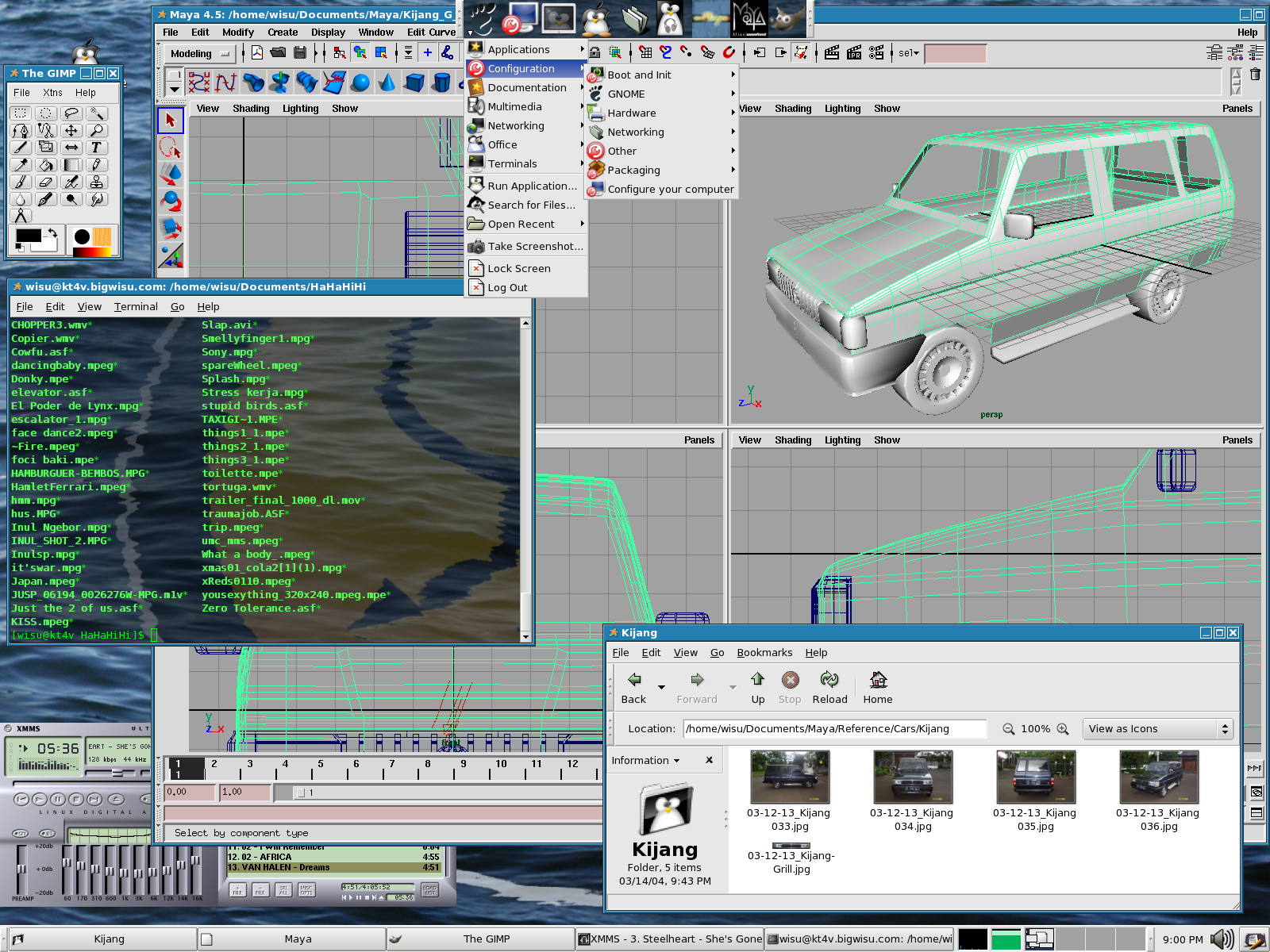The height and width of the screenshot is (952, 1270).
Task: Click Maya cube shelf icon
Action: click(x=414, y=82)
